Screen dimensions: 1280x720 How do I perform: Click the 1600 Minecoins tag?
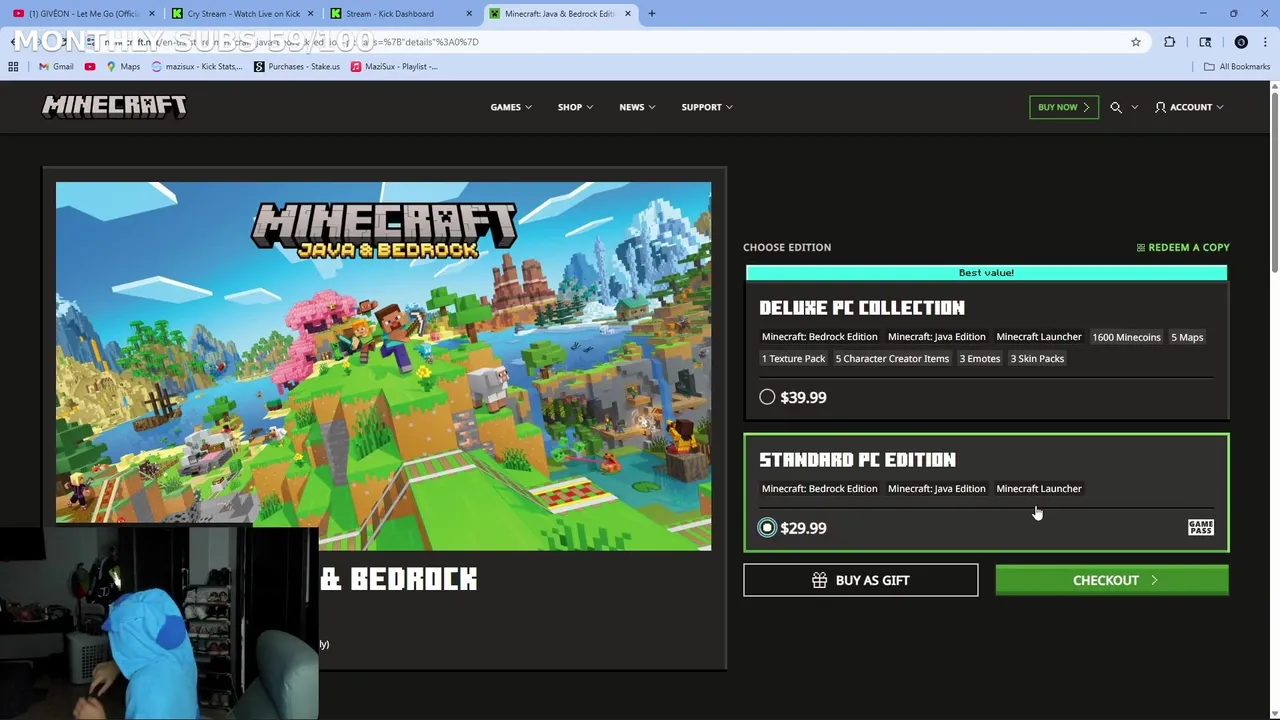tap(1126, 337)
